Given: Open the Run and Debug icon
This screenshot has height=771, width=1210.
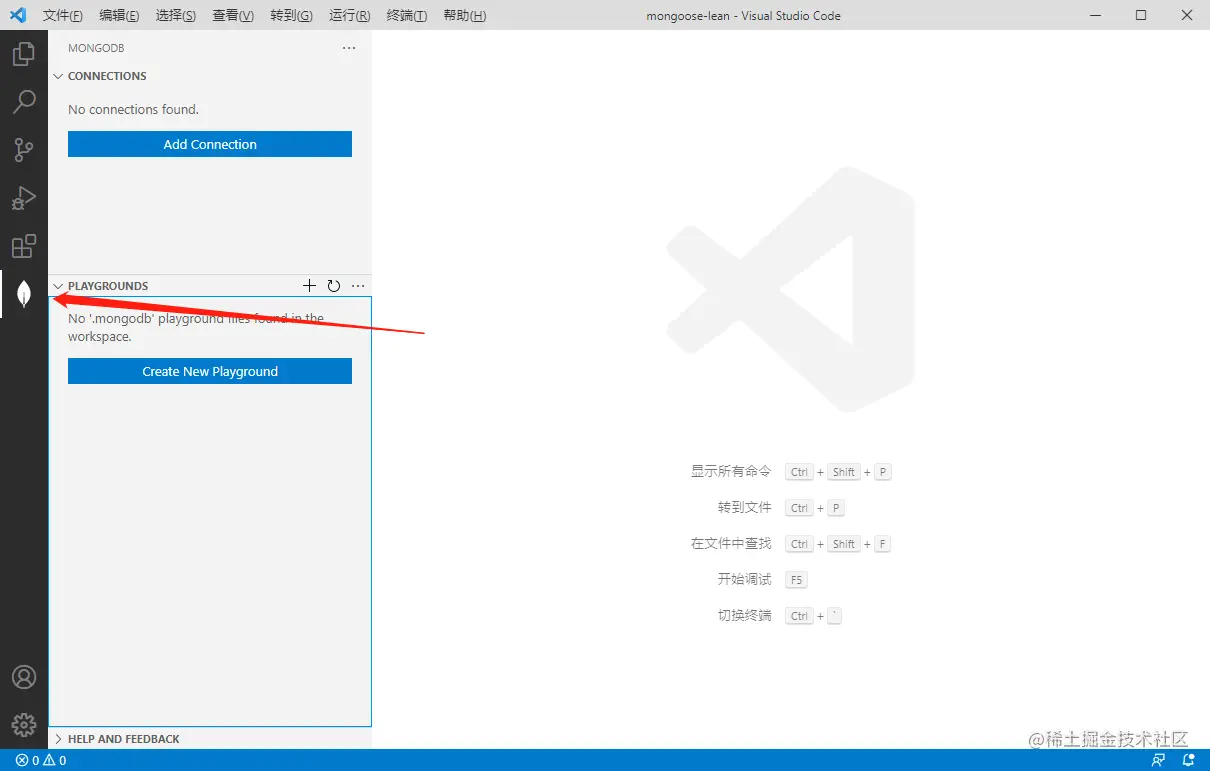Looking at the screenshot, I should [24, 197].
